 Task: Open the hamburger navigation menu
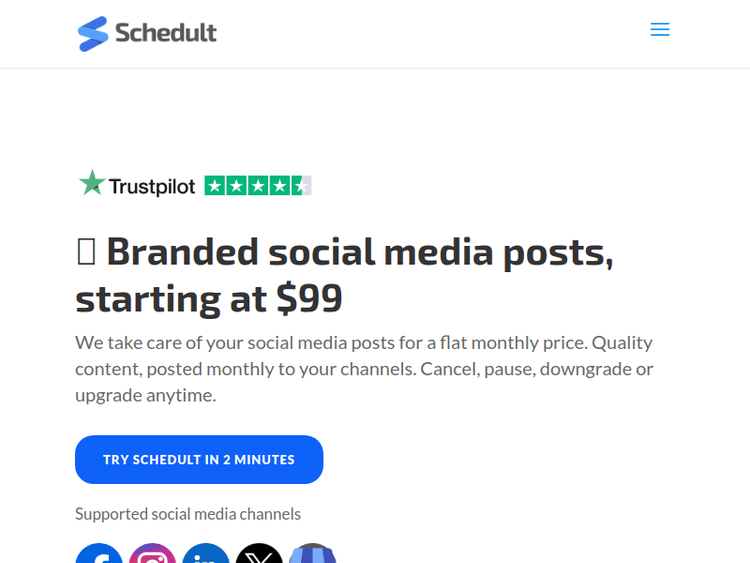pos(660,30)
